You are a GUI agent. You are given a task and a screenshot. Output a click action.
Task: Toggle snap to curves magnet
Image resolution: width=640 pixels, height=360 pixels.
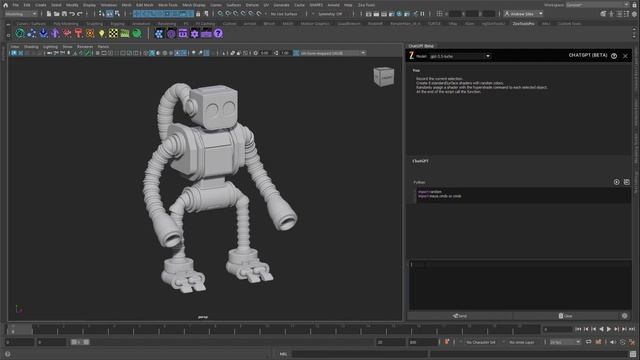click(x=228, y=14)
